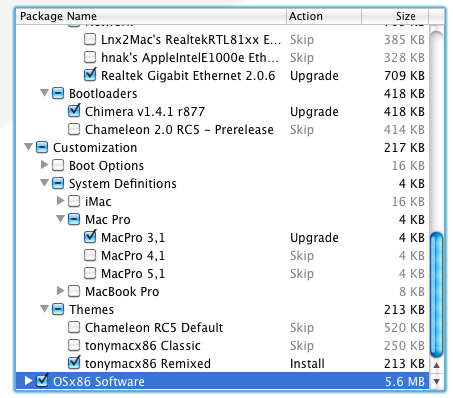Image resolution: width=453 pixels, height=398 pixels.
Task: Collapse the Customization section
Action: pyautogui.click(x=28, y=147)
